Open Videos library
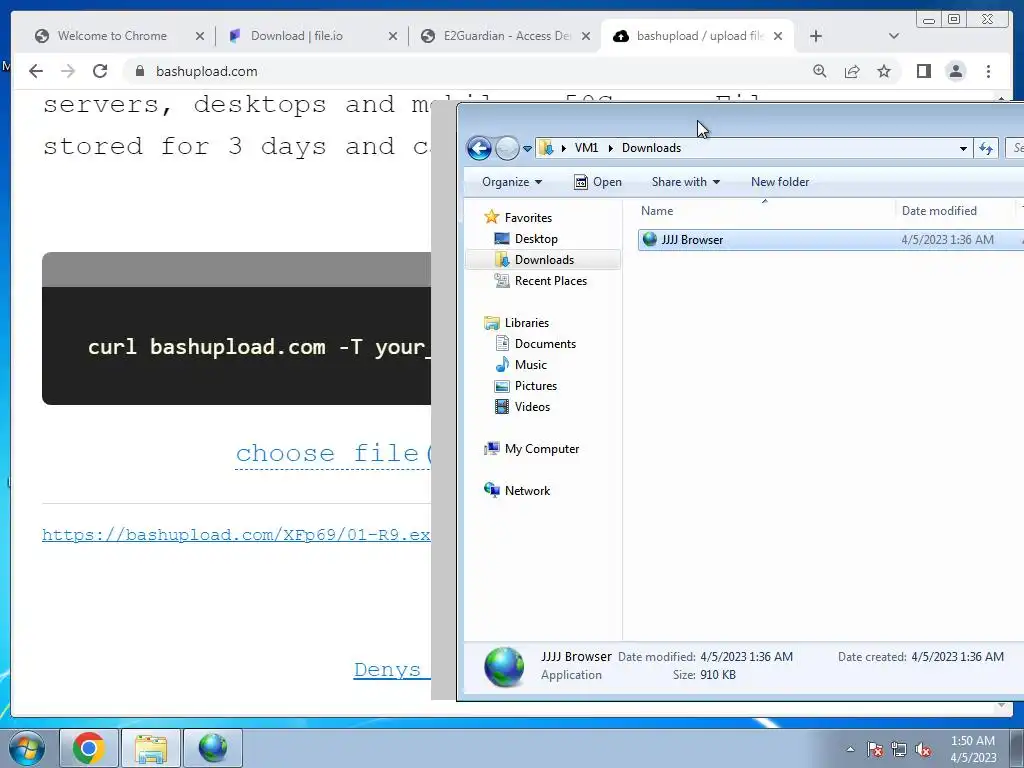The height and width of the screenshot is (768, 1024). click(x=532, y=406)
